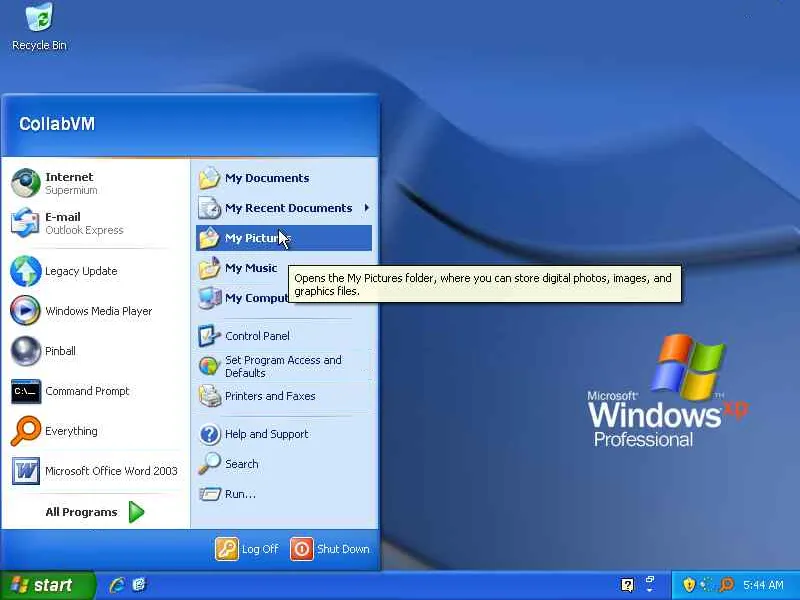Open Search from Start menu
Viewport: 800px width, 600px height.
[284, 464]
